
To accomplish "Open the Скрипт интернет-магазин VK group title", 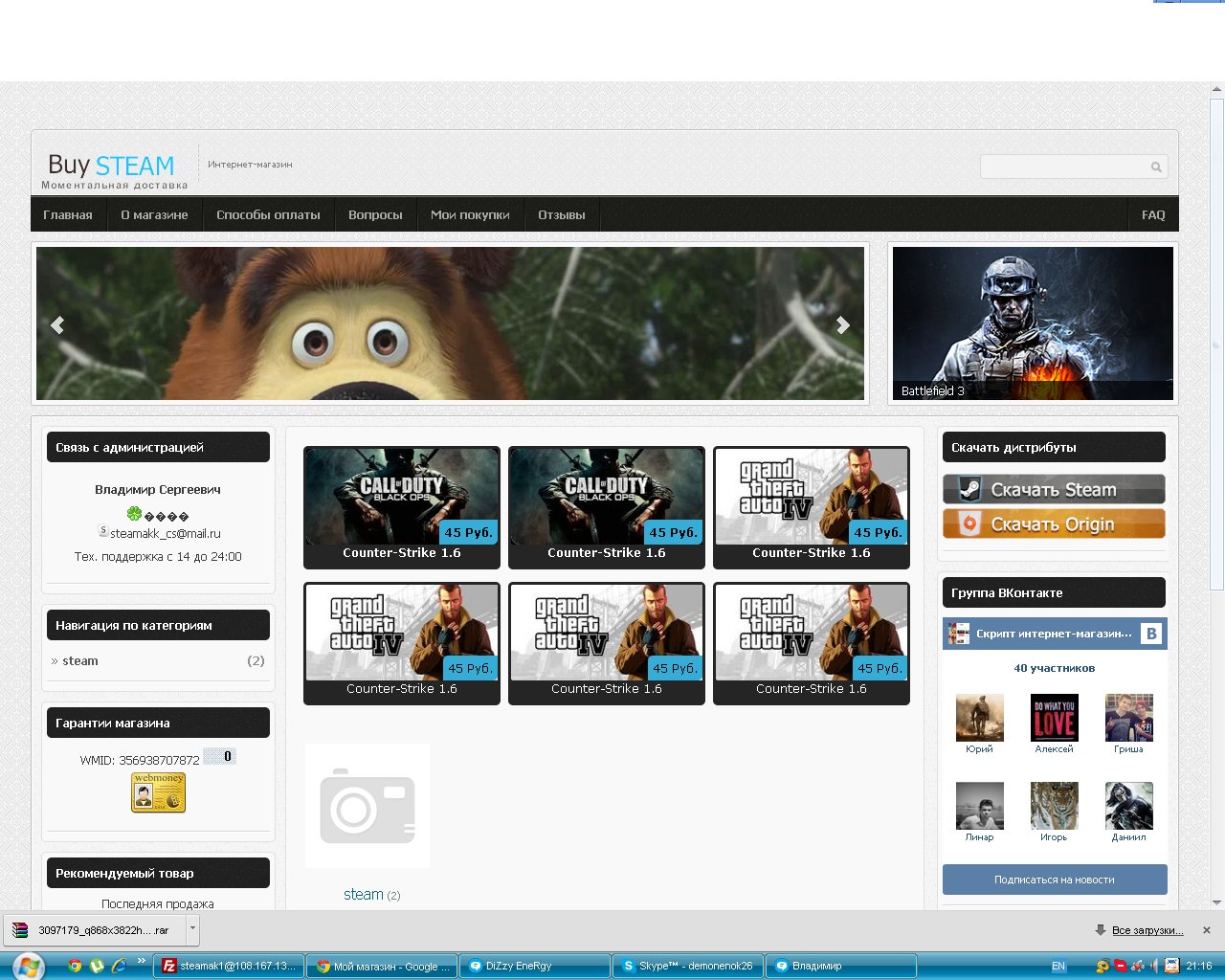I will coord(1054,634).
